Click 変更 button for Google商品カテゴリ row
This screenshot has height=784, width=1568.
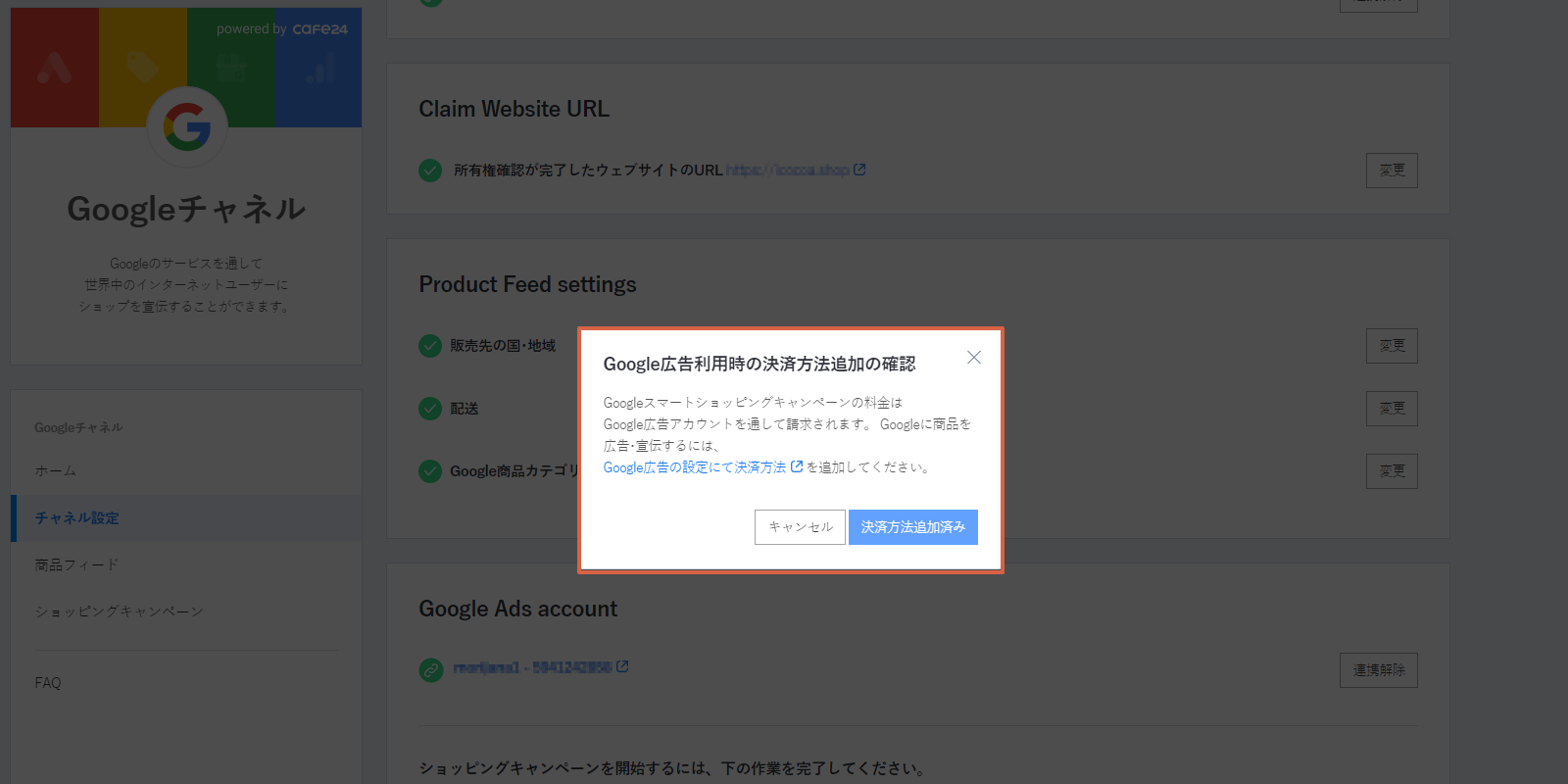(1392, 471)
